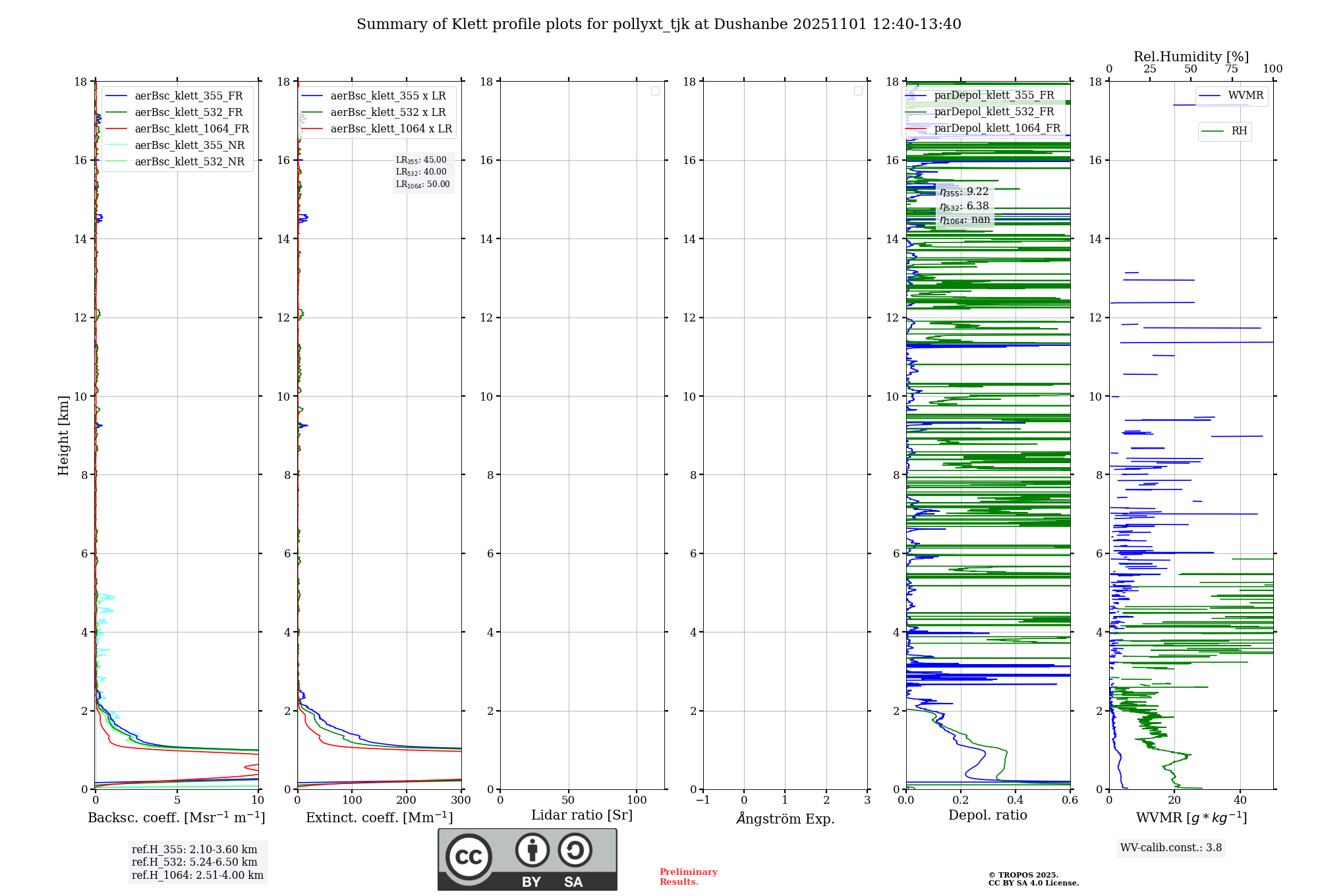Viewport: 1318px width, 896px height.
Task: Click the lidar ratio values annotation box
Action: pyautogui.click(x=422, y=172)
